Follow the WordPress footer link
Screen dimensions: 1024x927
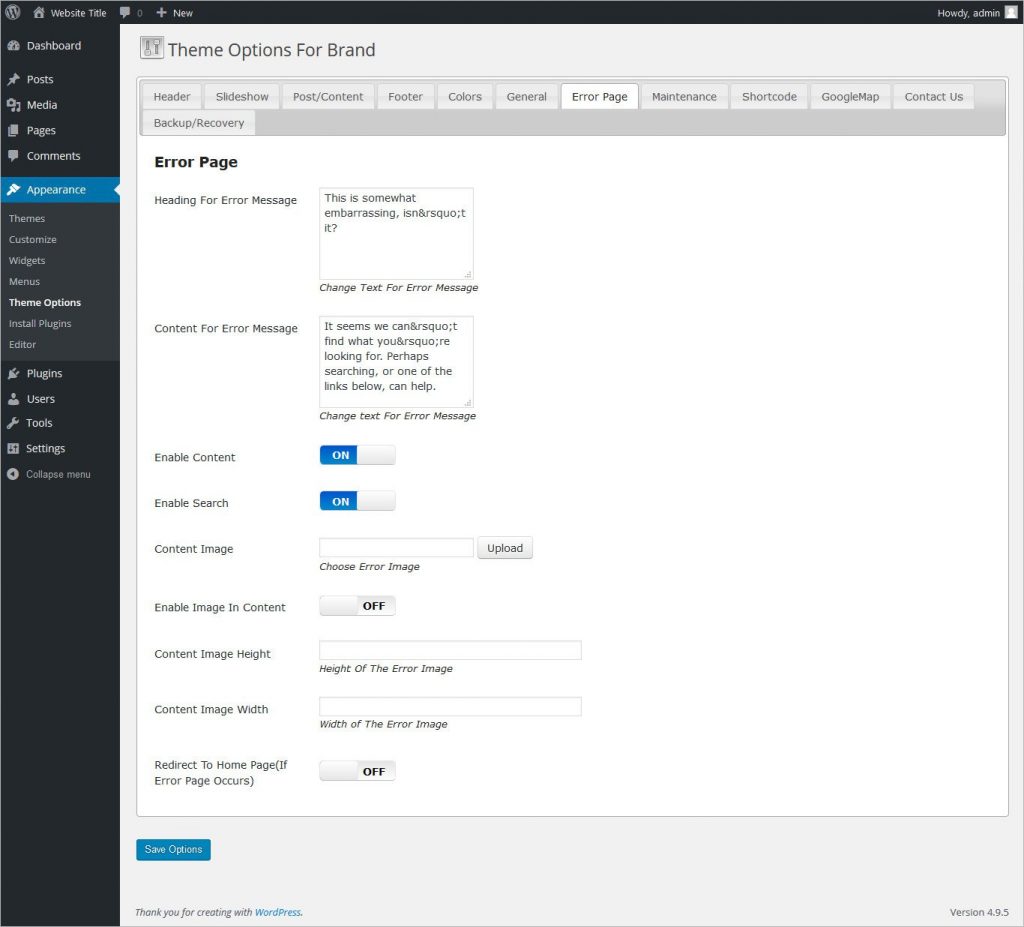tap(277, 912)
